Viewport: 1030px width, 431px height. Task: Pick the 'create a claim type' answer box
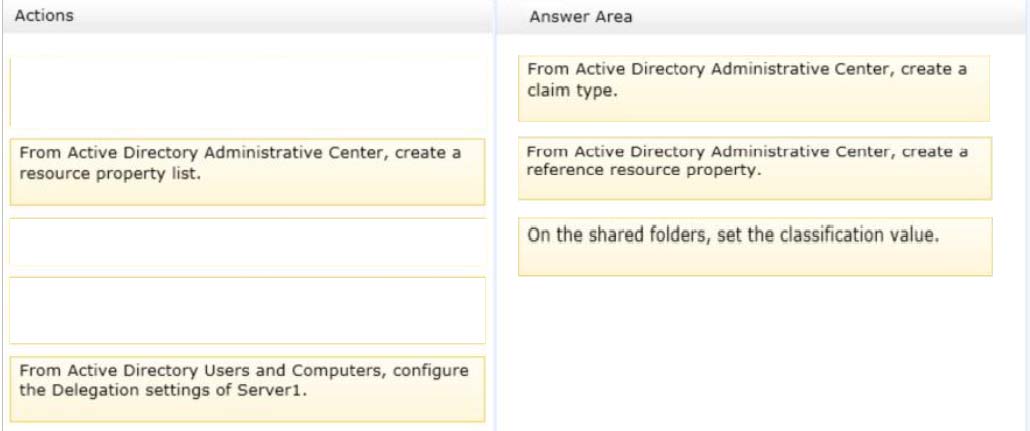pyautogui.click(x=754, y=88)
